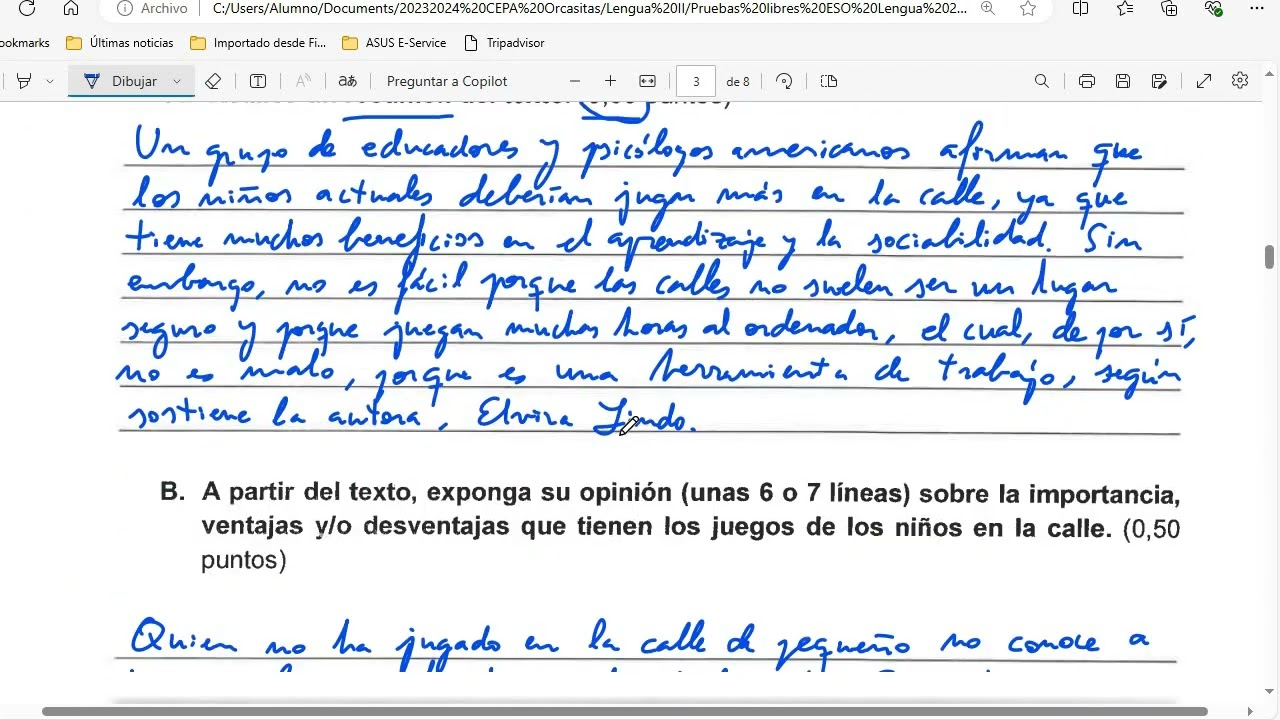The height and width of the screenshot is (720, 1280).
Task: Select the highlighter tool
Action: coord(24,81)
